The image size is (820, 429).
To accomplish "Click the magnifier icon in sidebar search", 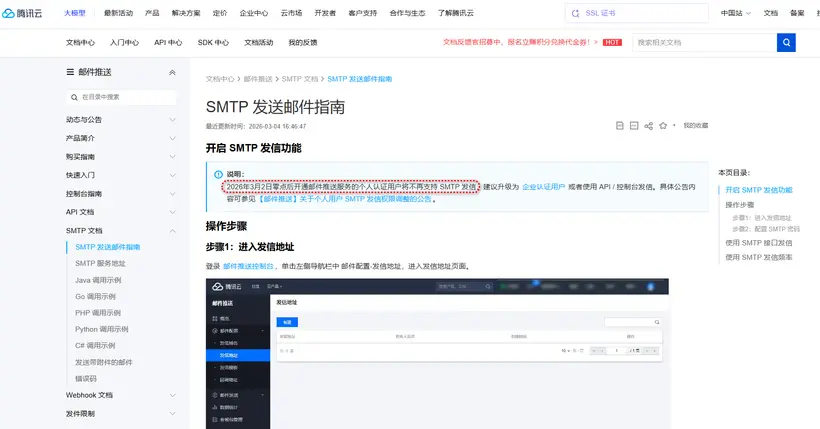I will pos(74,97).
